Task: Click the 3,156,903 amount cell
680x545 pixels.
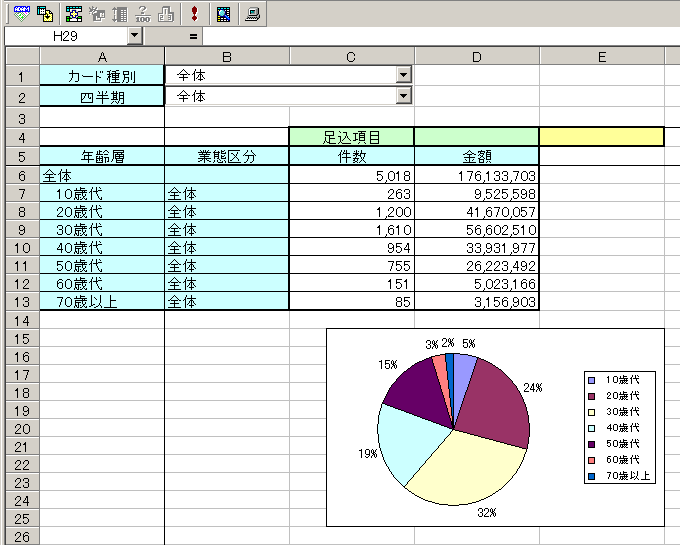Action: coord(477,301)
